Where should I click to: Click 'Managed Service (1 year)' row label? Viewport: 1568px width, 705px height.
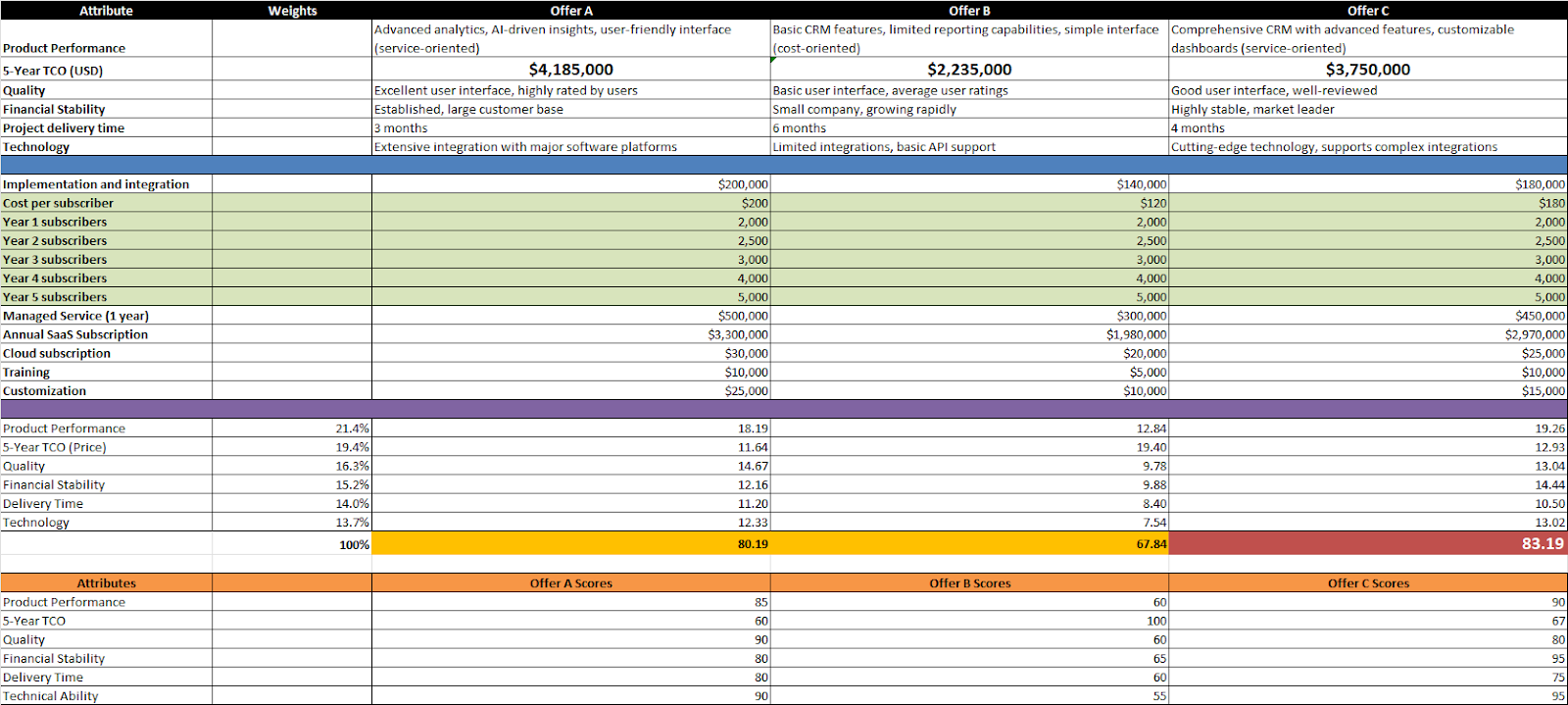(106, 316)
